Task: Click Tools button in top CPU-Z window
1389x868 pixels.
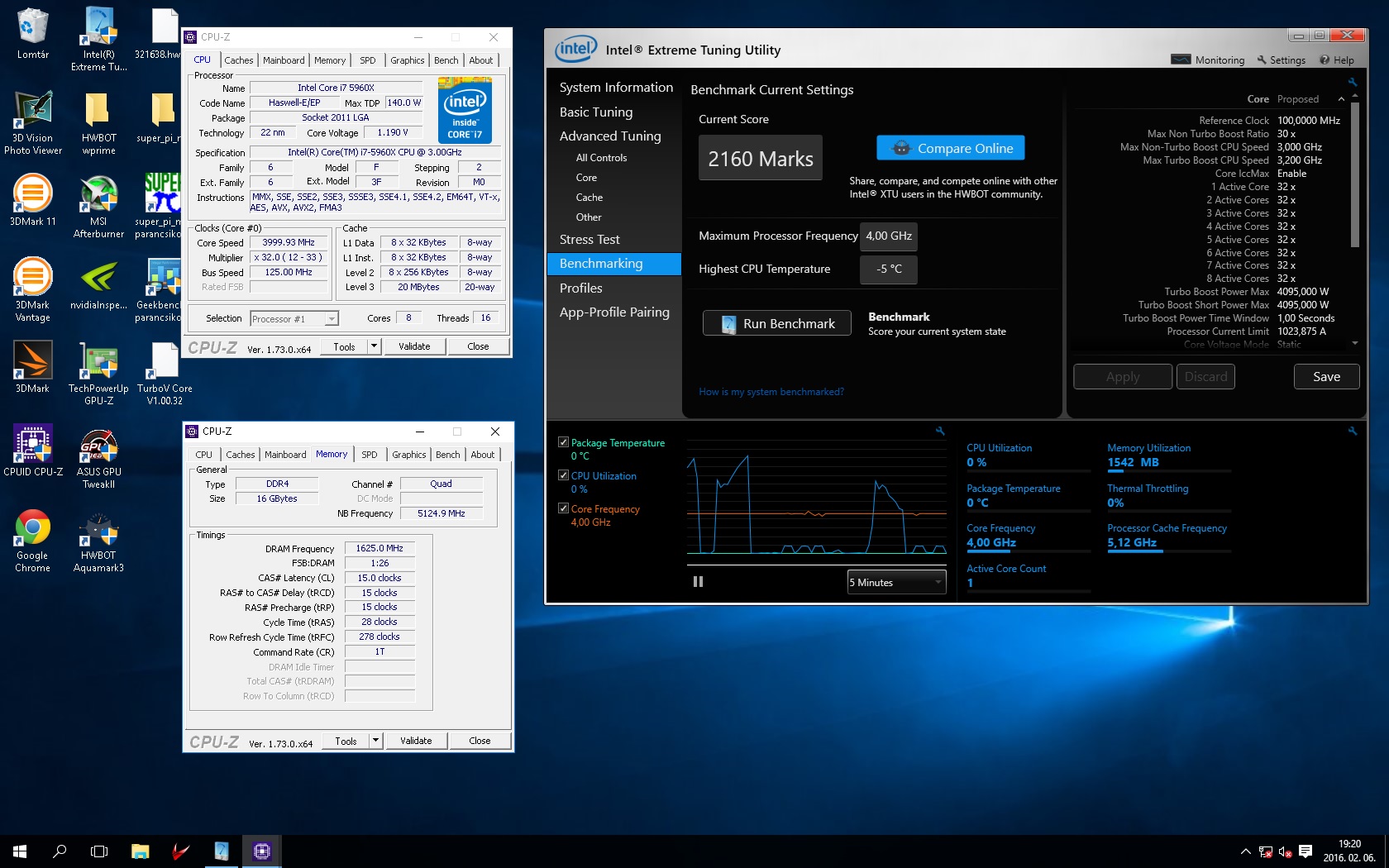Action: (344, 346)
